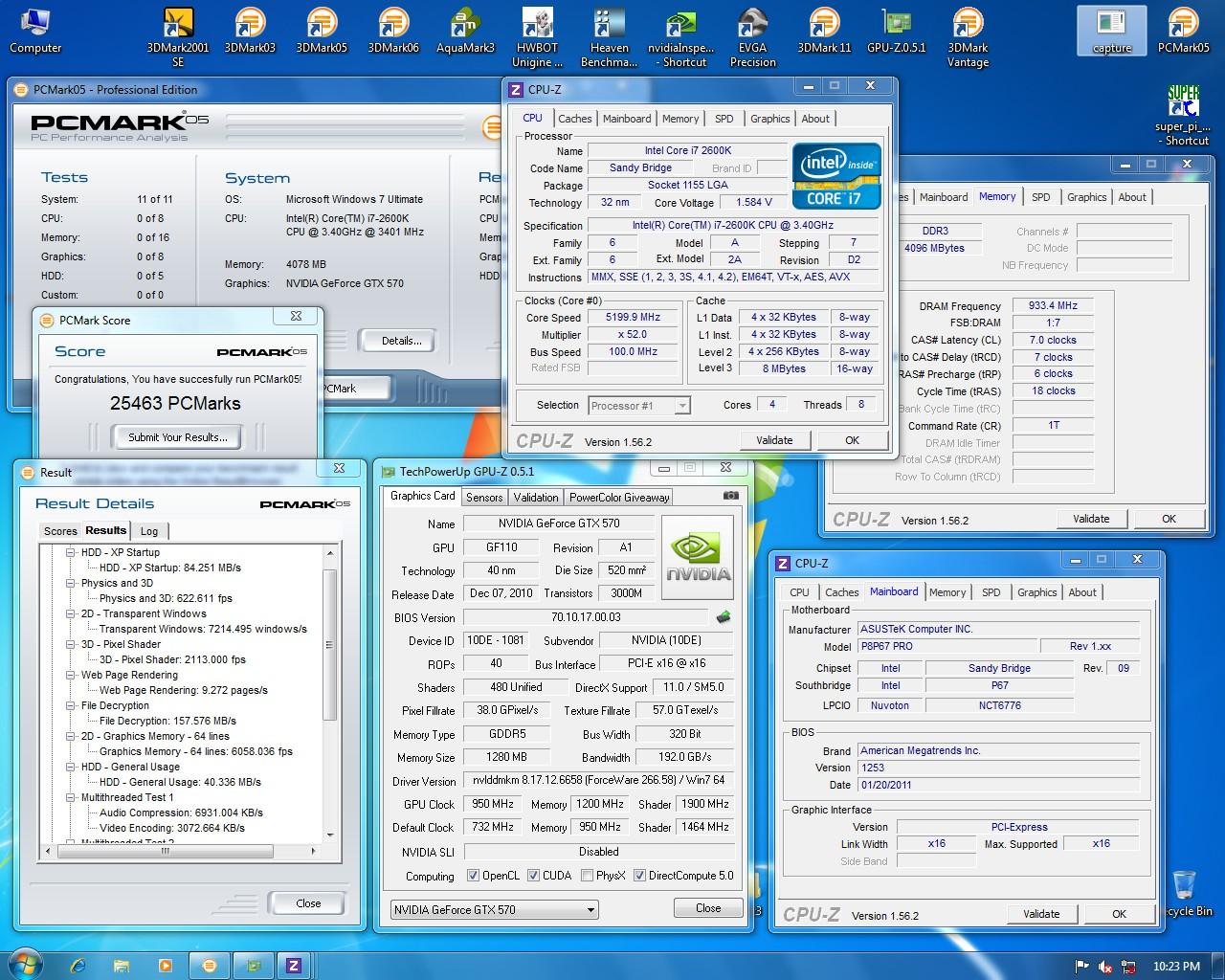Viewport: 1225px width, 980px height.
Task: Open AquaMark3 desktop shortcut
Action: tap(465, 31)
